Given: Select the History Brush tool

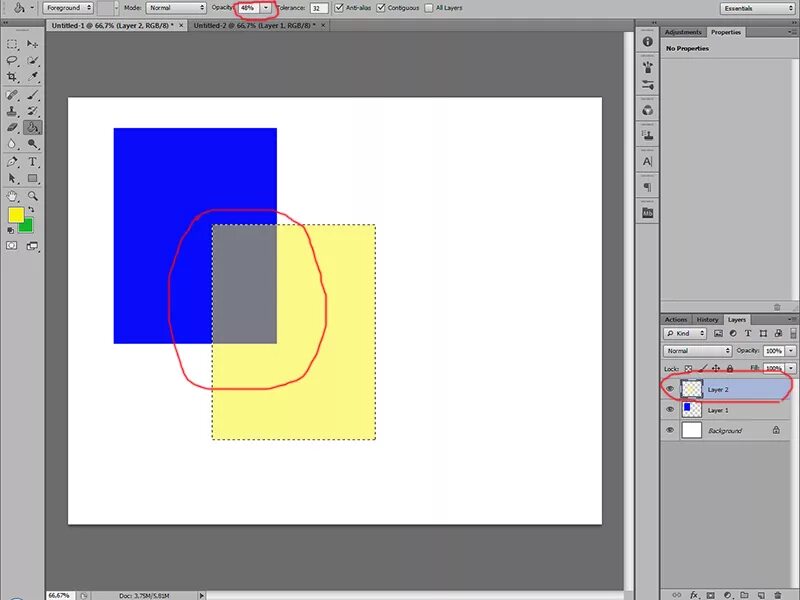Looking at the screenshot, I should pos(33,111).
